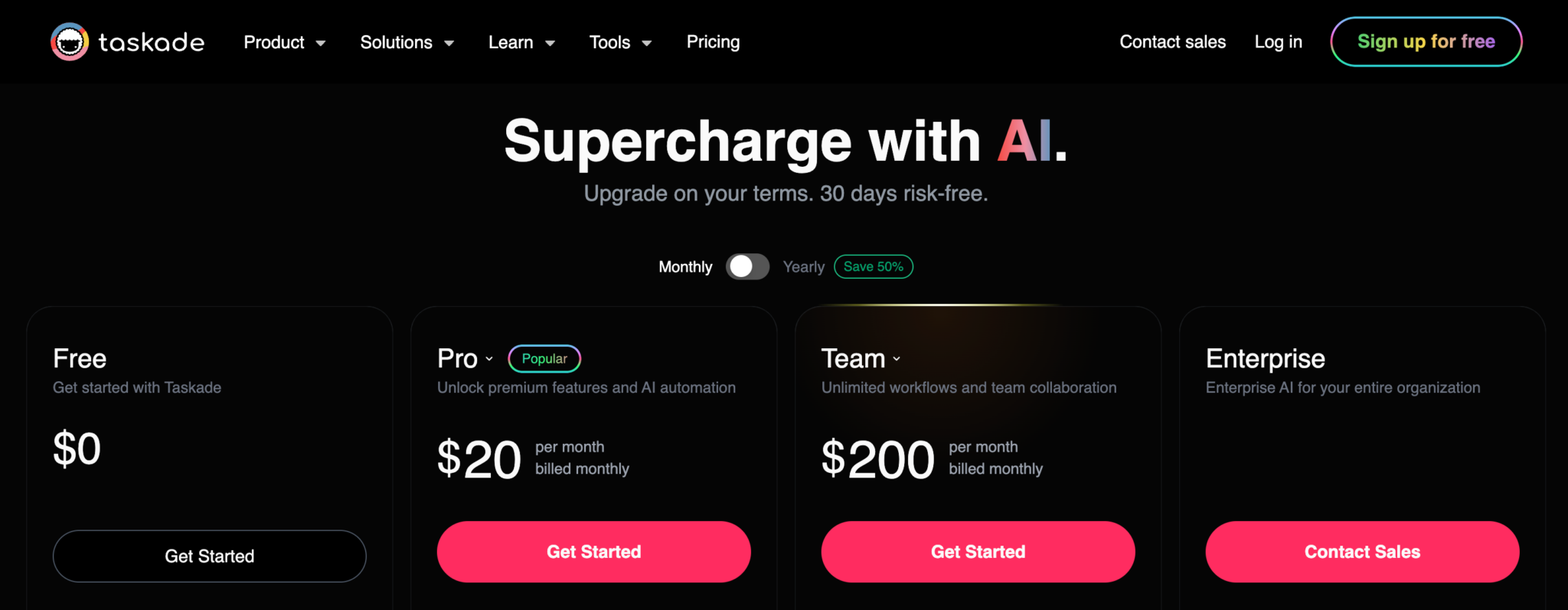The height and width of the screenshot is (610, 1568).
Task: Click the Save 50% badge
Action: coord(873,266)
